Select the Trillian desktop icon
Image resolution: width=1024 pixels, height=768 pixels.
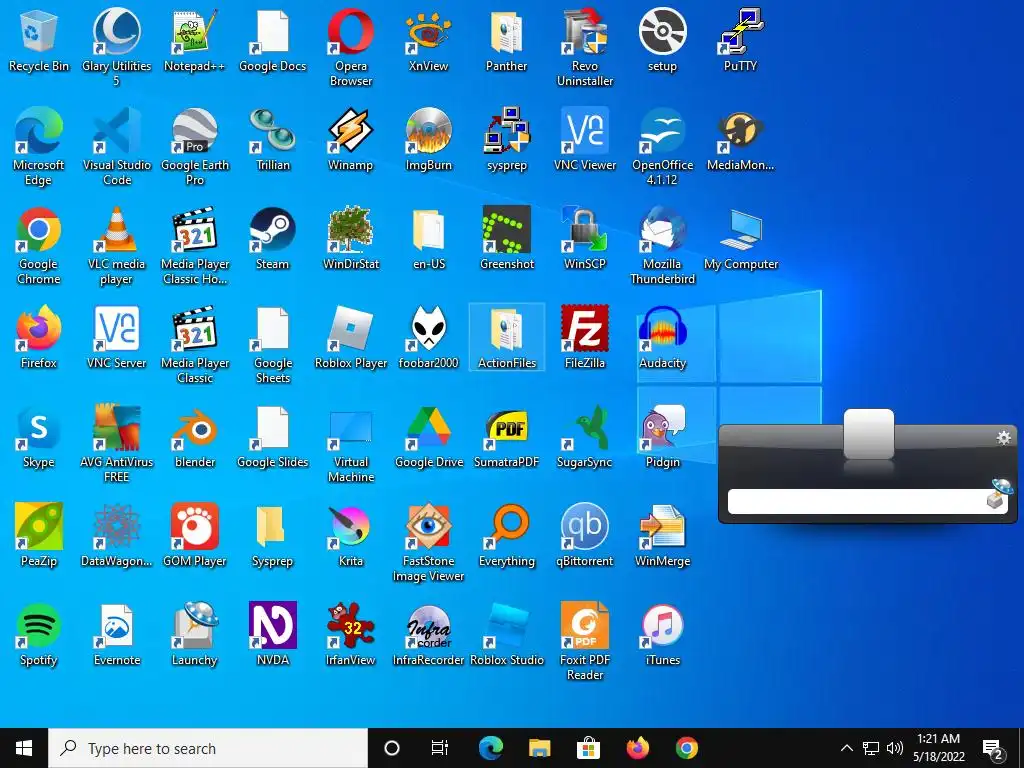pos(272,140)
